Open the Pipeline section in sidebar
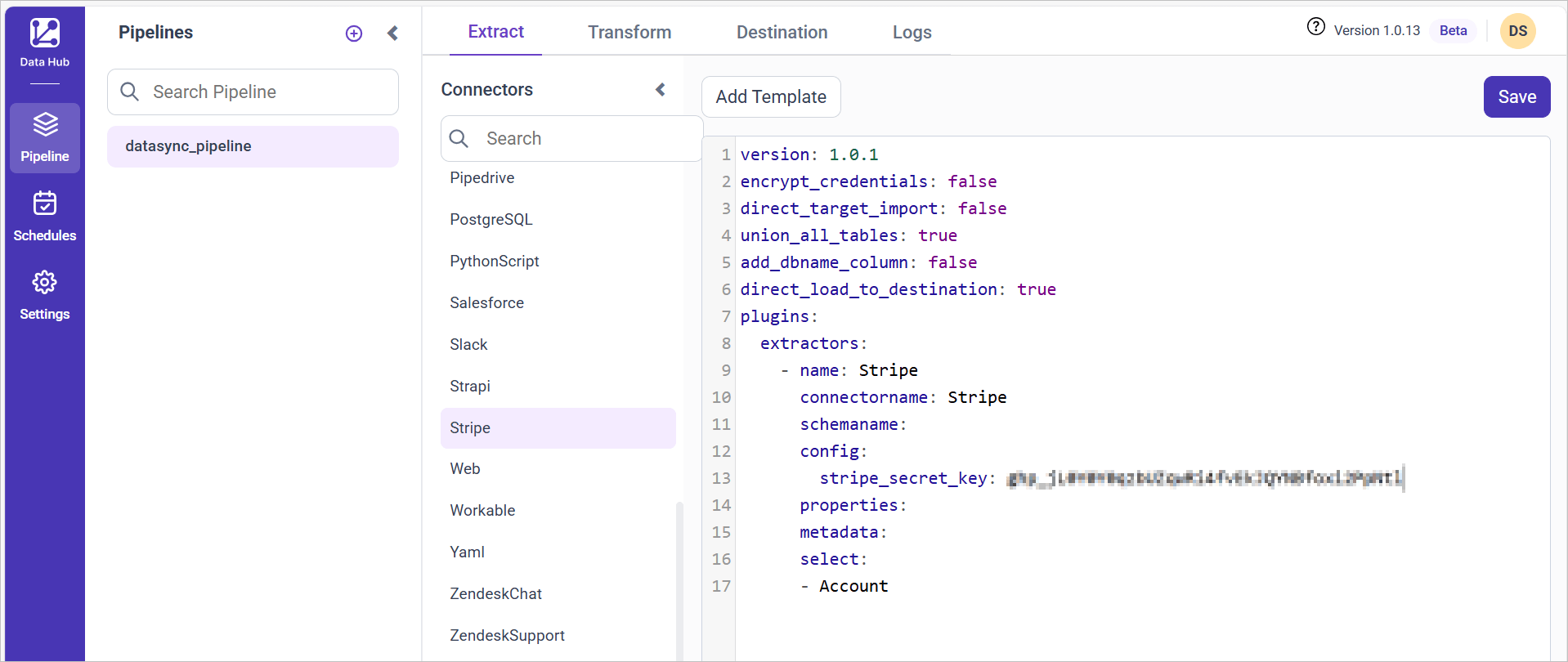Image resolution: width=1568 pixels, height=662 pixels. tap(45, 138)
